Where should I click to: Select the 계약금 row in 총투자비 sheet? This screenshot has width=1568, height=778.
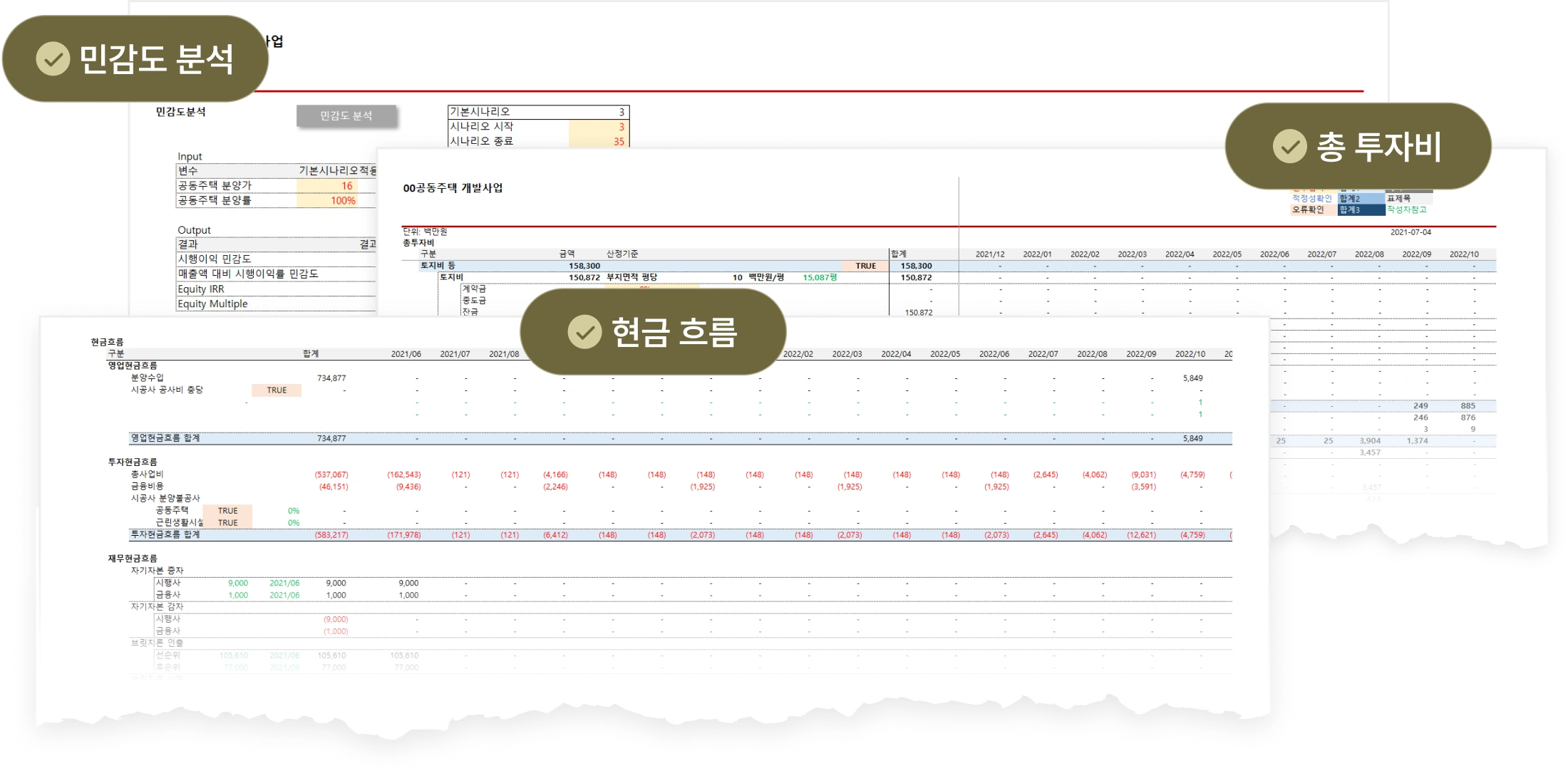474,289
